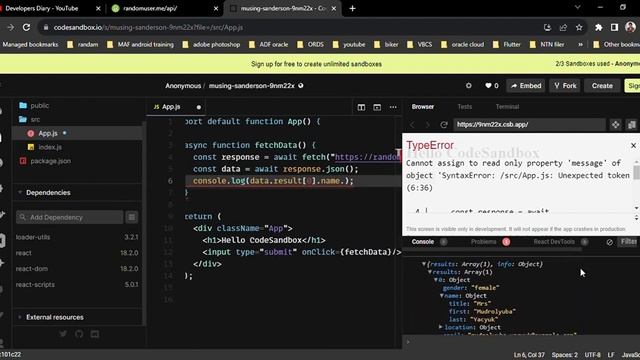This screenshot has width=640, height=360.
Task: Bookmark this page with the star icon
Action: click(x=579, y=27)
